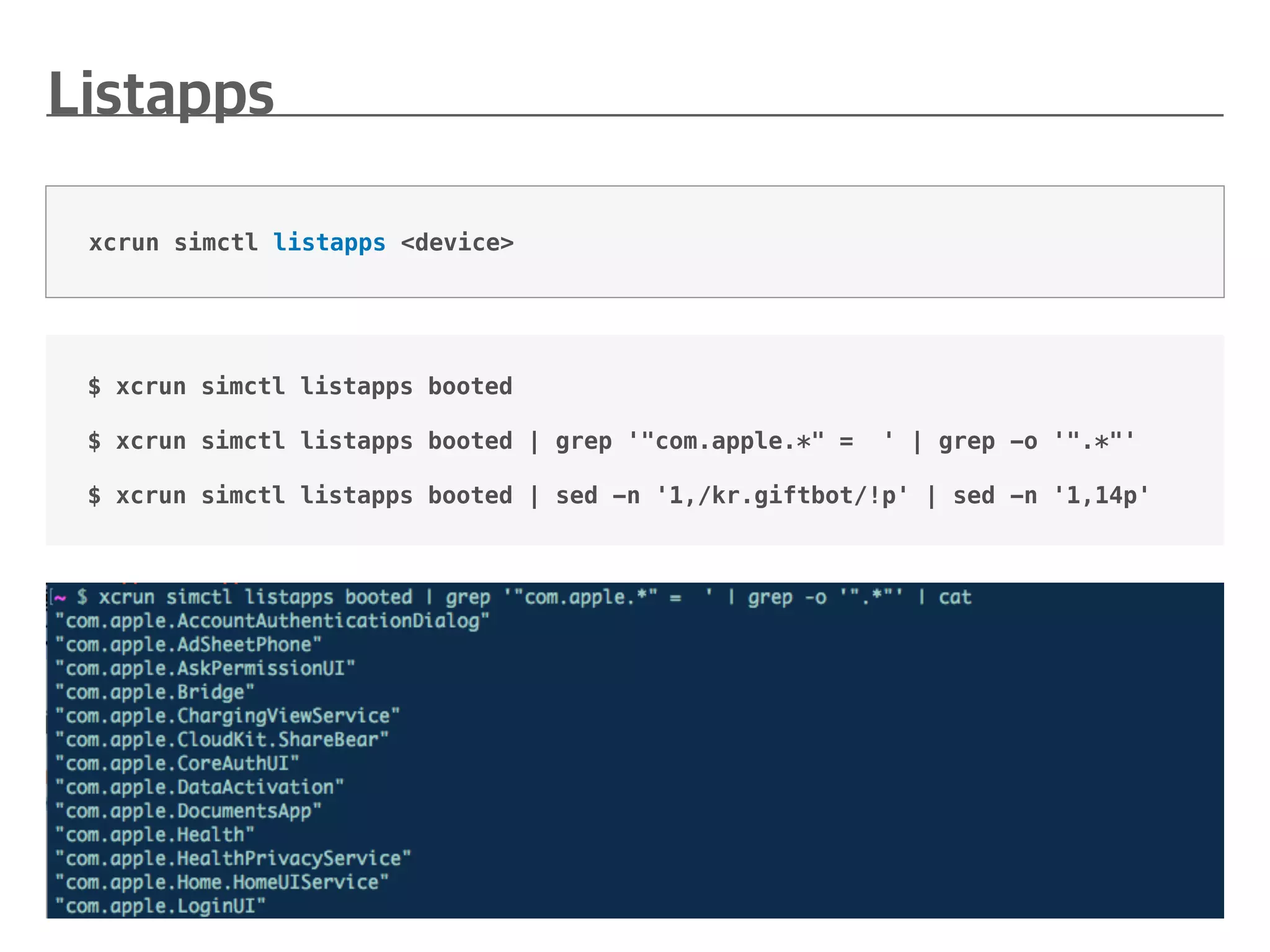The image size is (1270, 952).
Task: Click the blue listapps keyword
Action: [329, 242]
